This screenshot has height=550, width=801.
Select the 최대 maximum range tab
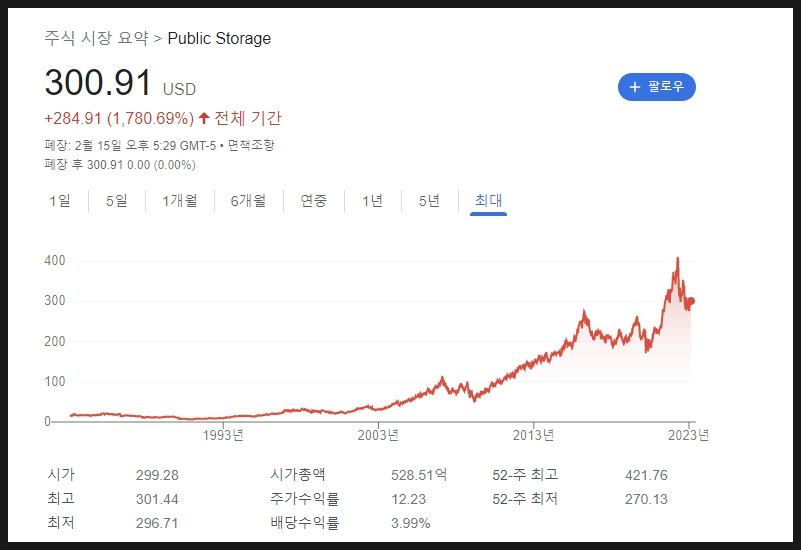(x=488, y=201)
